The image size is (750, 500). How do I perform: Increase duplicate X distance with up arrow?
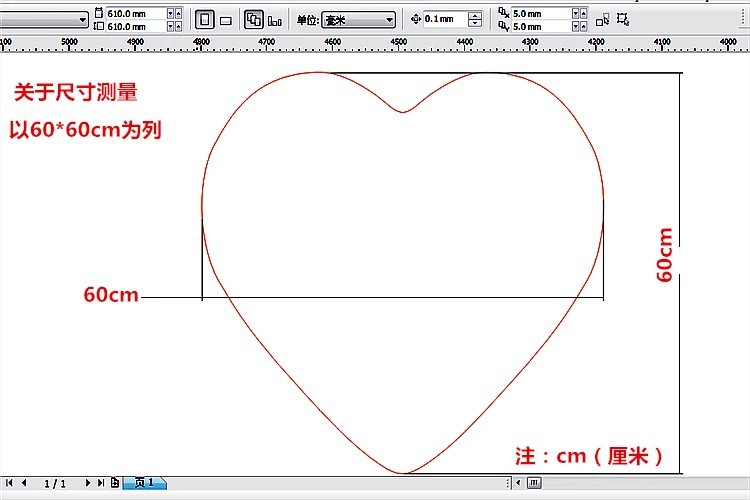584,13
